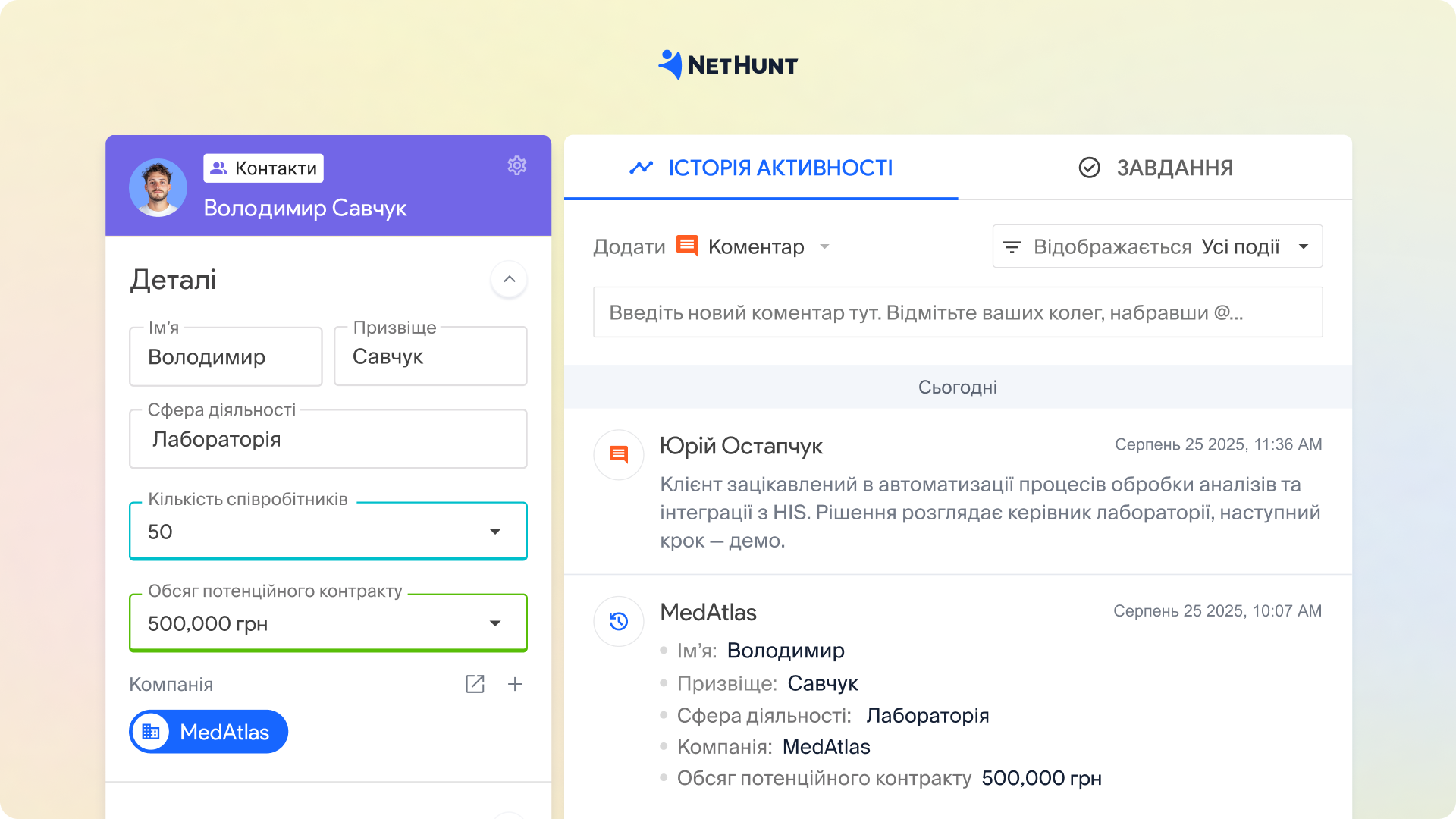Viewport: 1456px width, 819px height.
Task: Expand the Коментар type dropdown arrow
Action: 824,246
